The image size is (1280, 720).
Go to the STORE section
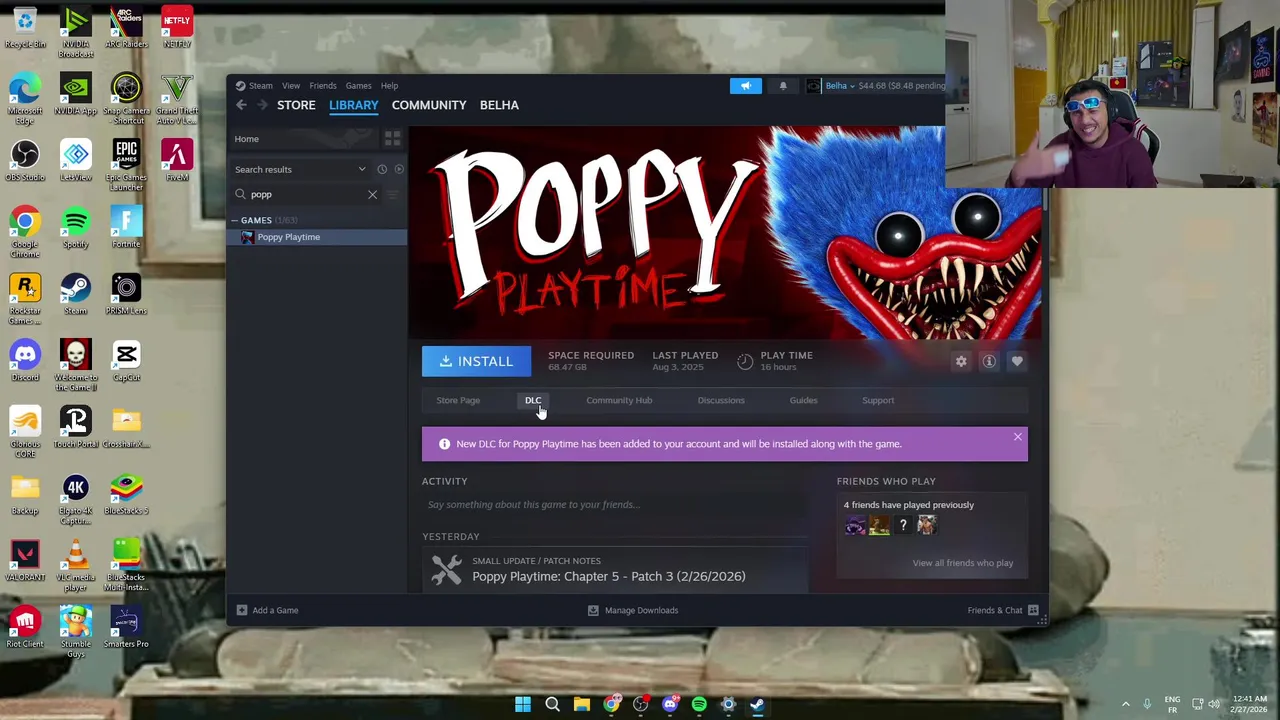(x=296, y=105)
